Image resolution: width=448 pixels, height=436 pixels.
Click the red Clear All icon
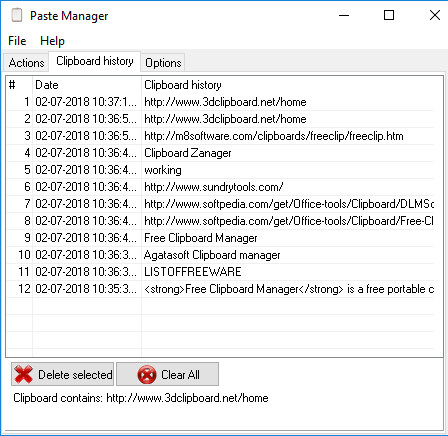point(147,374)
